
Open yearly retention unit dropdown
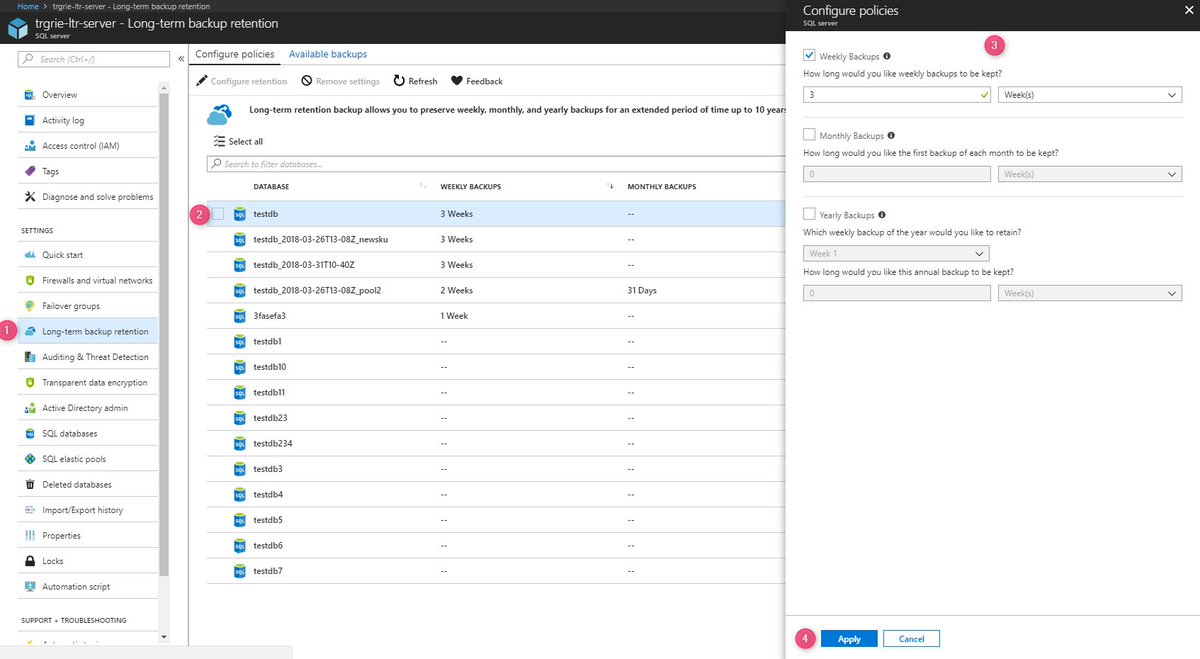pyautogui.click(x=1090, y=293)
